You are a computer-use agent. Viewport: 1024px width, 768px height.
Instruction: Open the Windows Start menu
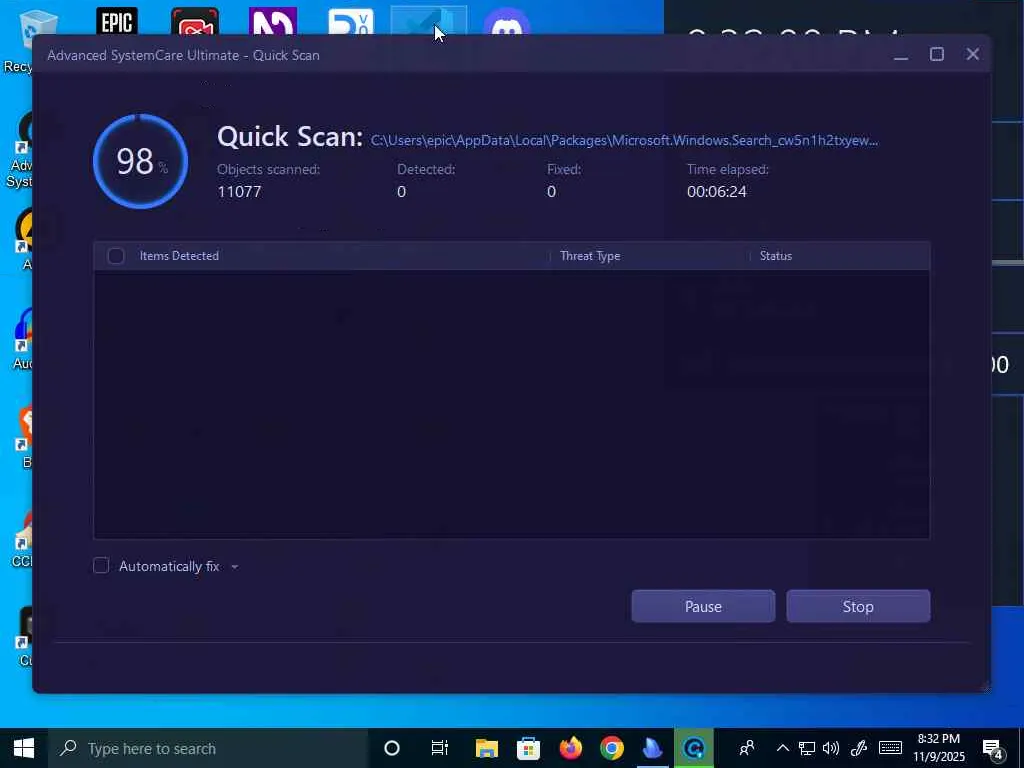click(24, 748)
